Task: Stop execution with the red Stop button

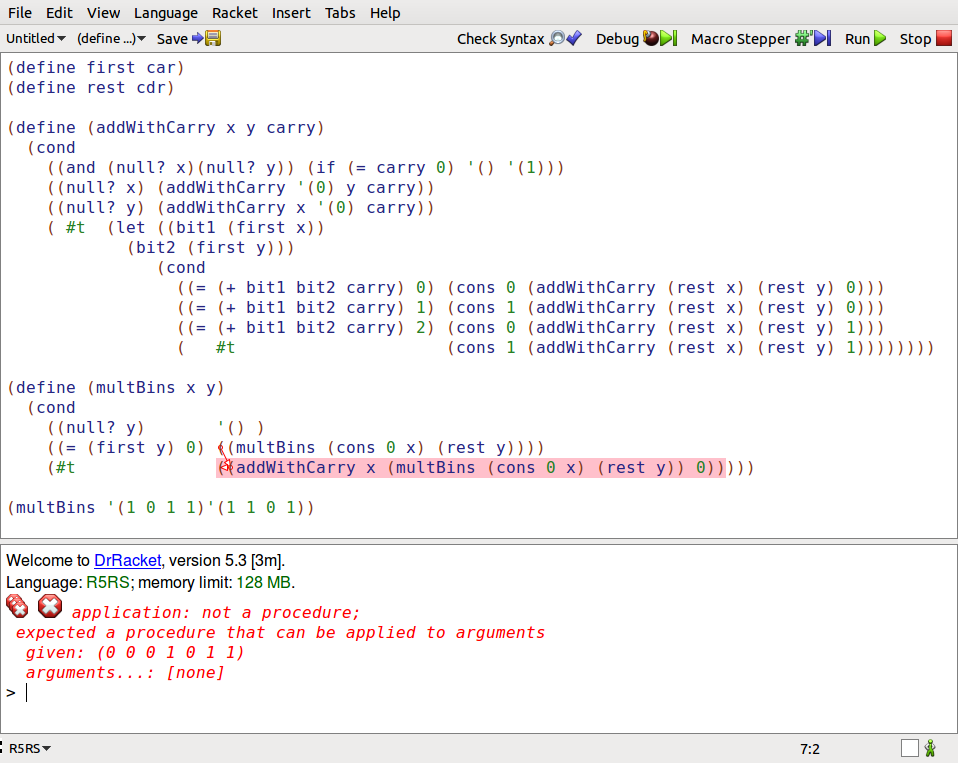Action: click(x=928, y=39)
